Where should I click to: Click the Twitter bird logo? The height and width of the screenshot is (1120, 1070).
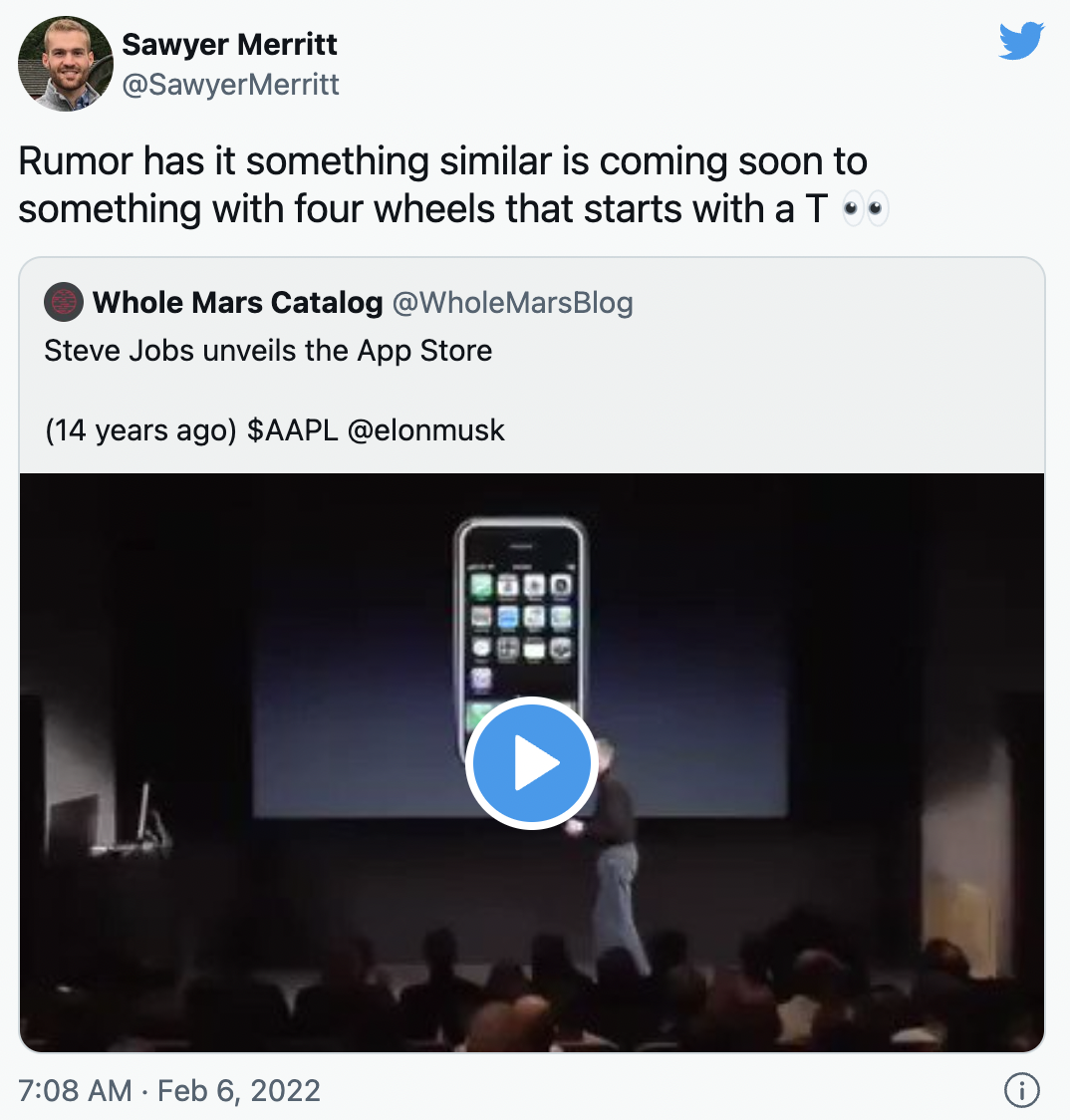(1020, 41)
